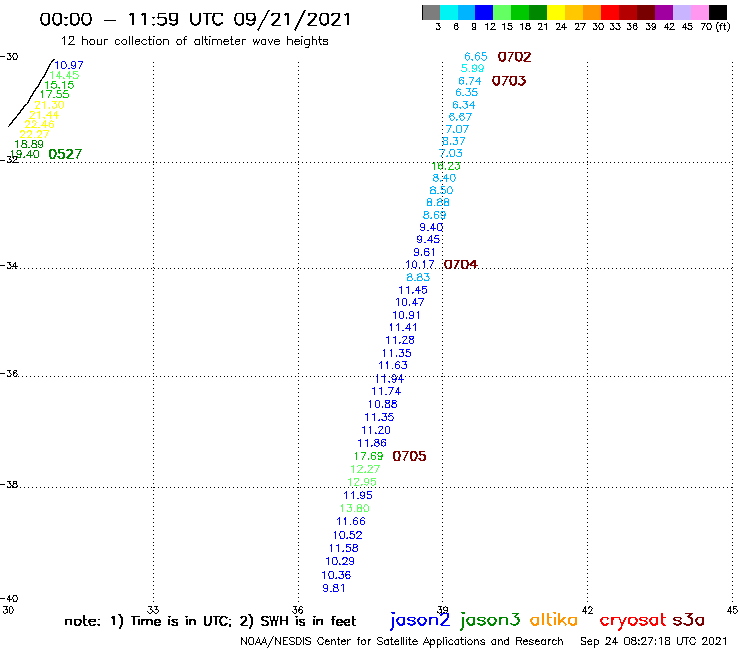Click latitude axis label -34

tap(9, 265)
